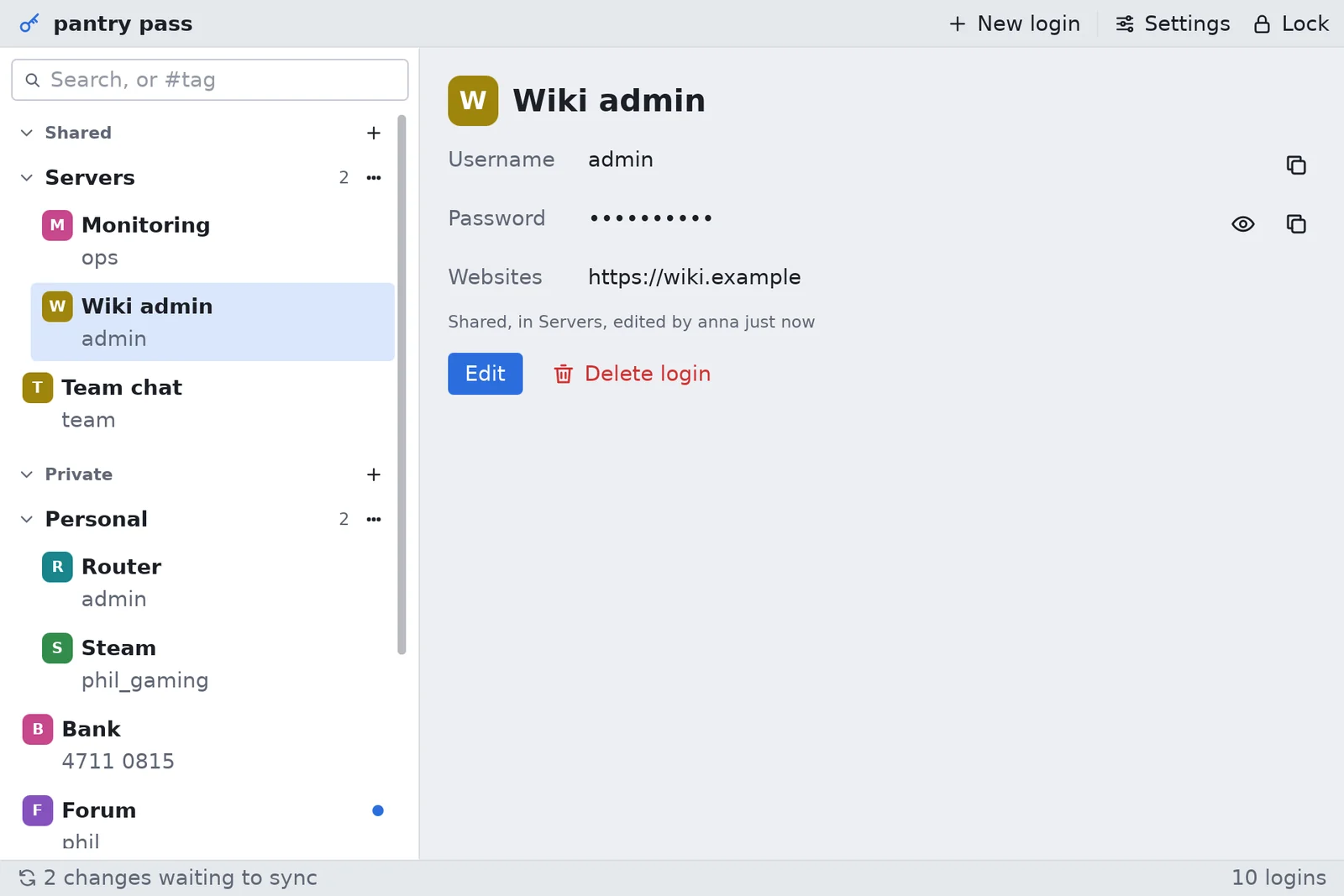Click the Router R avatar icon
Screen dimensions: 1344x896
(x=57, y=567)
